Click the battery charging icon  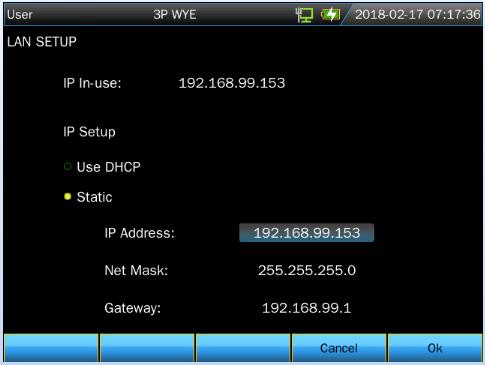pos(330,15)
